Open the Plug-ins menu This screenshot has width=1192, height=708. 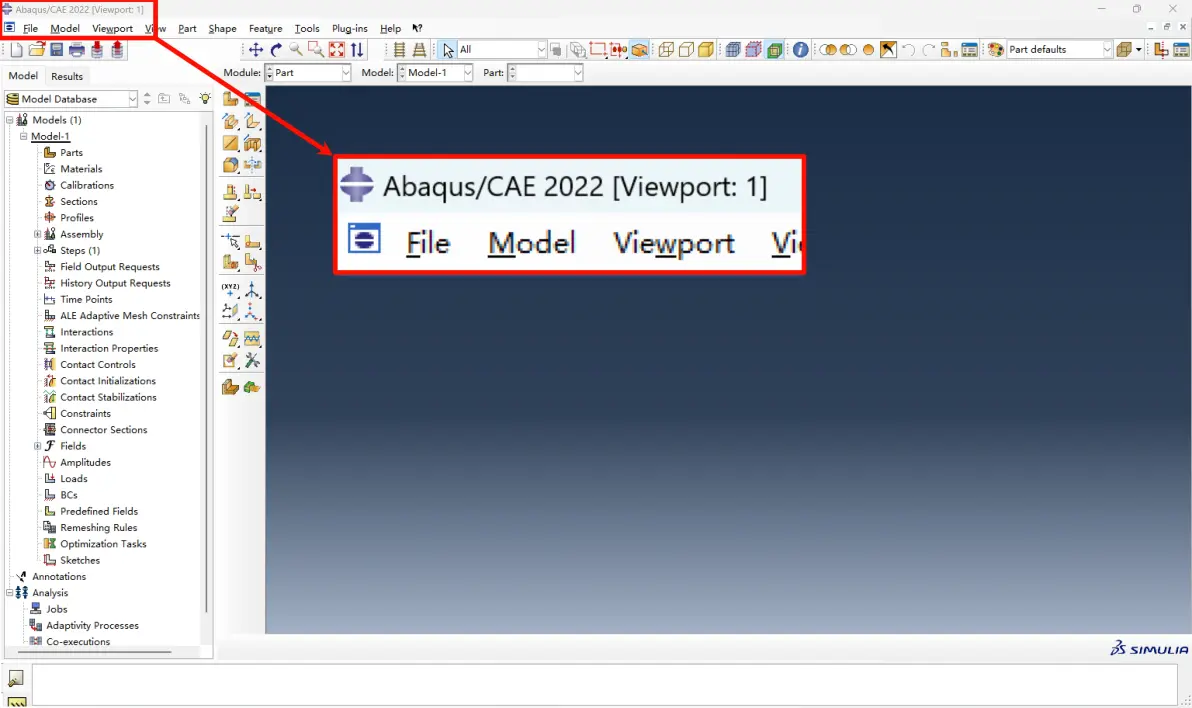pos(350,29)
